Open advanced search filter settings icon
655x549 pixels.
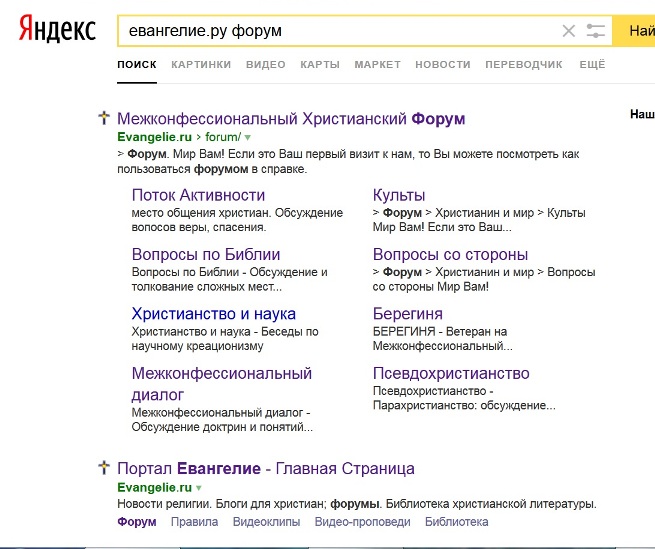point(596,31)
